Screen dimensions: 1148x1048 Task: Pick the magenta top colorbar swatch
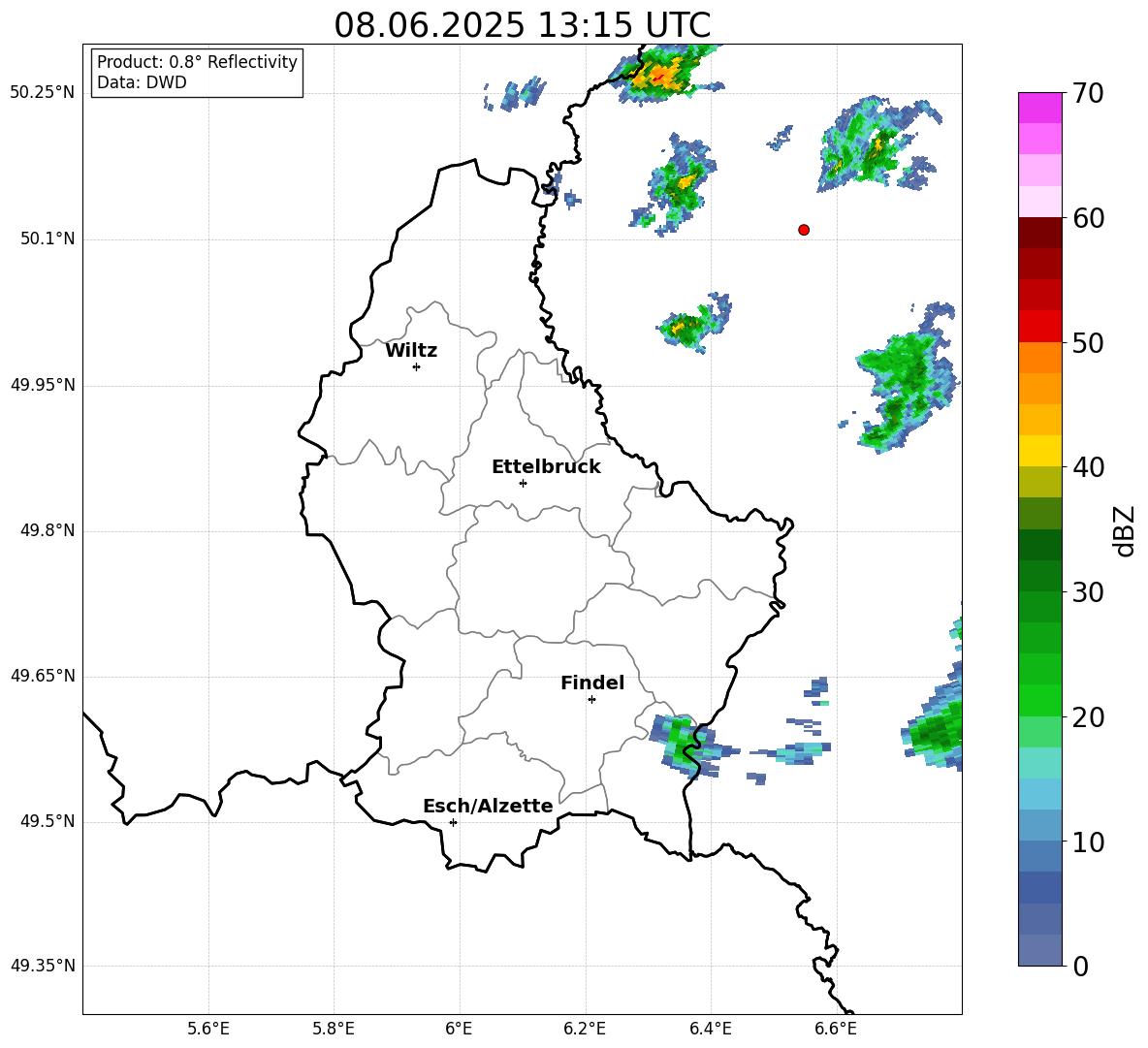[x=1040, y=108]
